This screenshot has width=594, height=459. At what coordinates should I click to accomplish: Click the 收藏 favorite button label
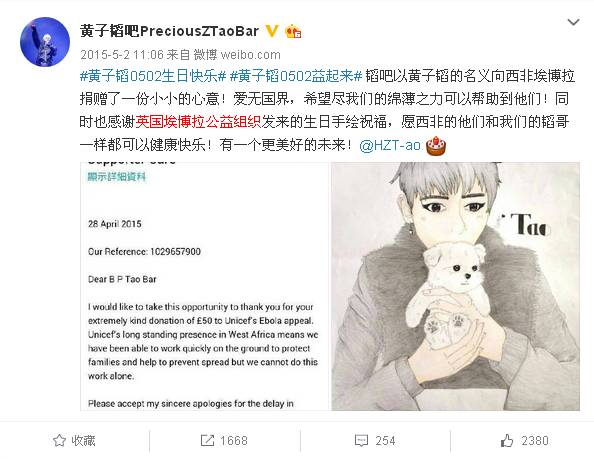83,440
